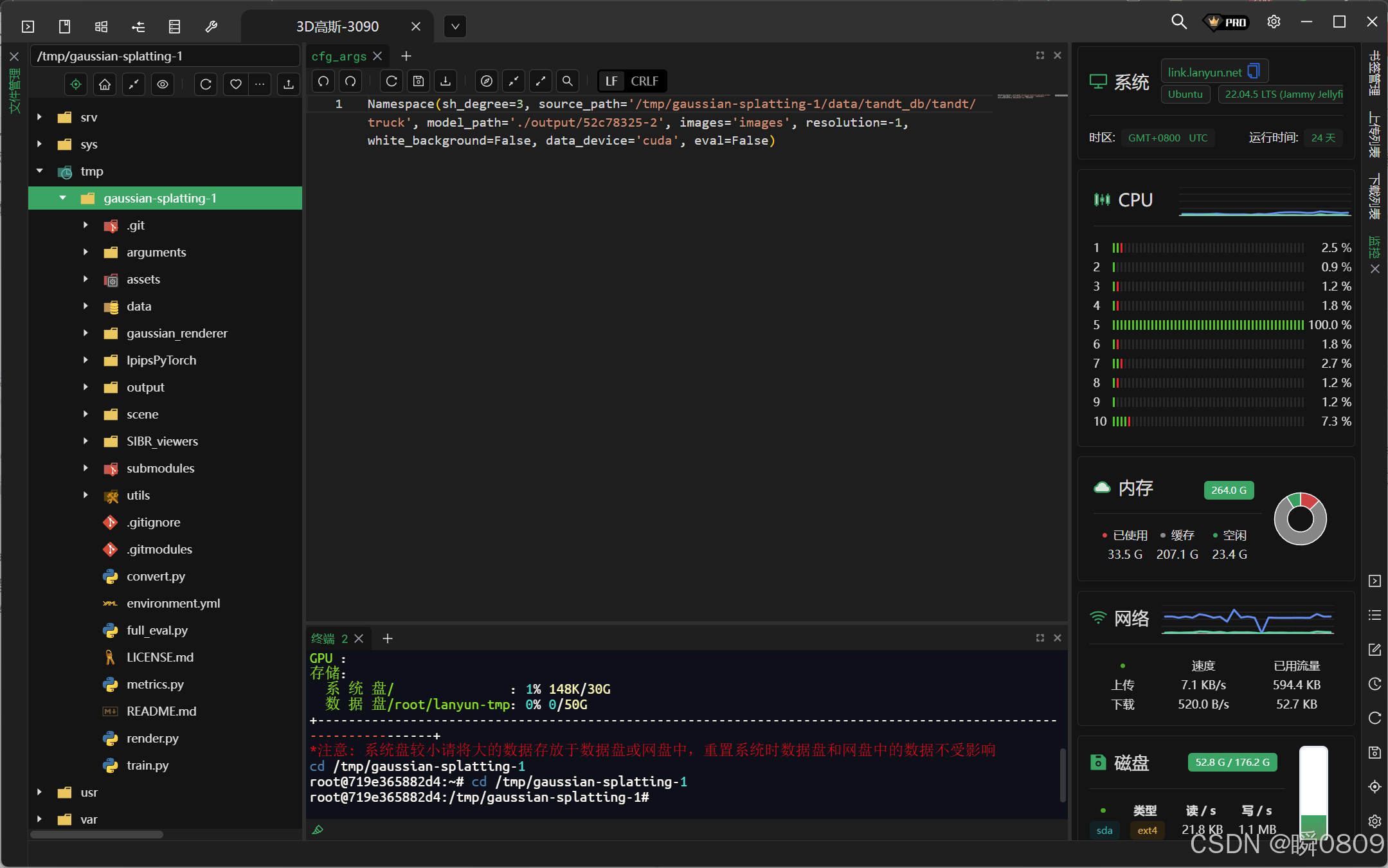The image size is (1388, 868).
Task: Close the file manager sidebar panel
Action: pyautogui.click(x=14, y=57)
